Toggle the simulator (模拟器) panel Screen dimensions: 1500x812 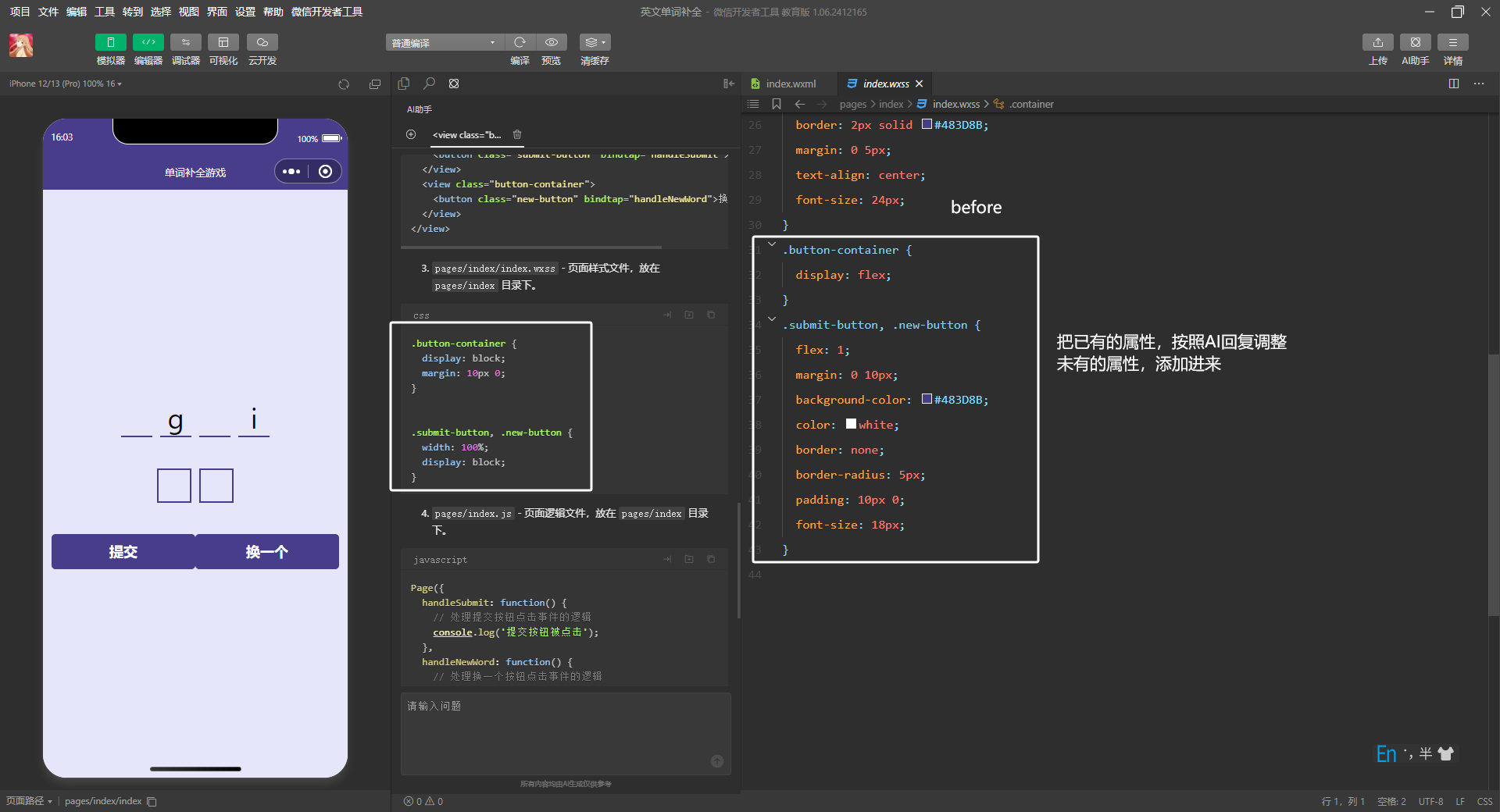110,42
